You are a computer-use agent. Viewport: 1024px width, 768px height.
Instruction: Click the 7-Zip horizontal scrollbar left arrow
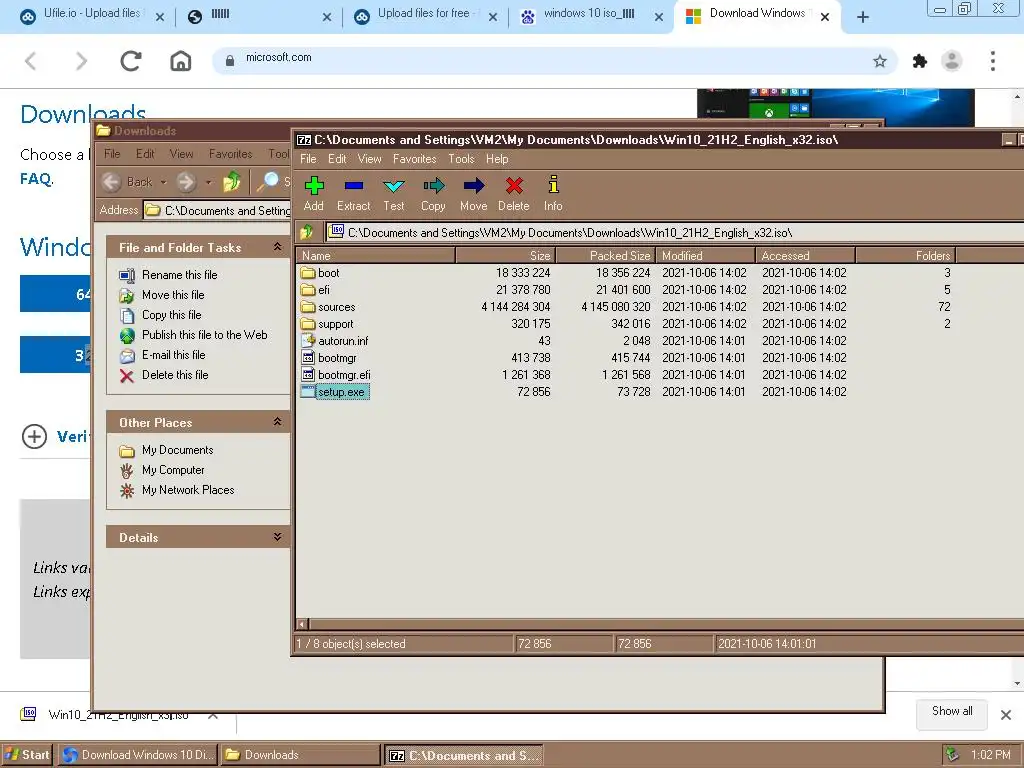click(x=302, y=624)
